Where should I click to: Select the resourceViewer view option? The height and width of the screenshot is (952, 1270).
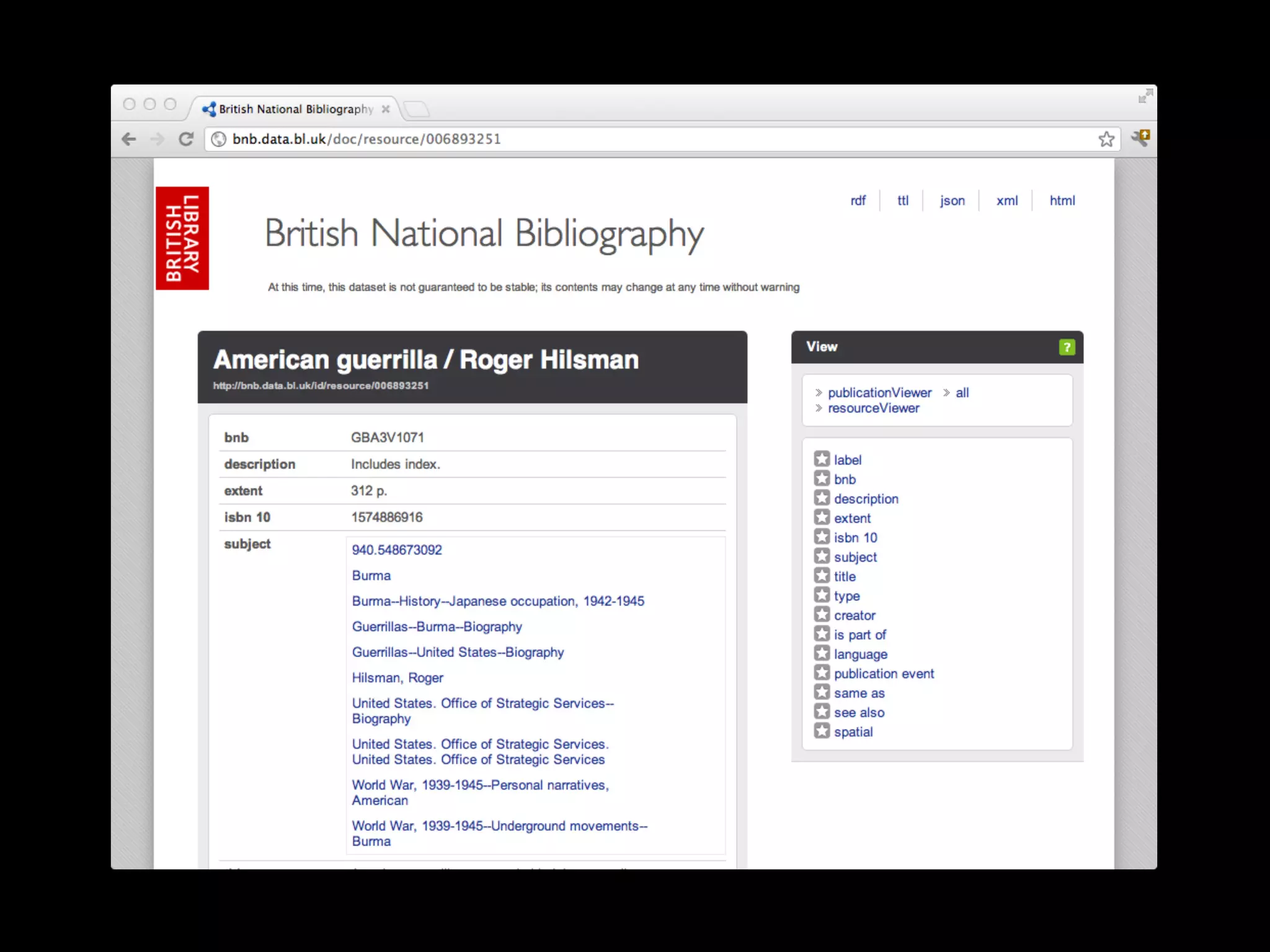click(873, 408)
